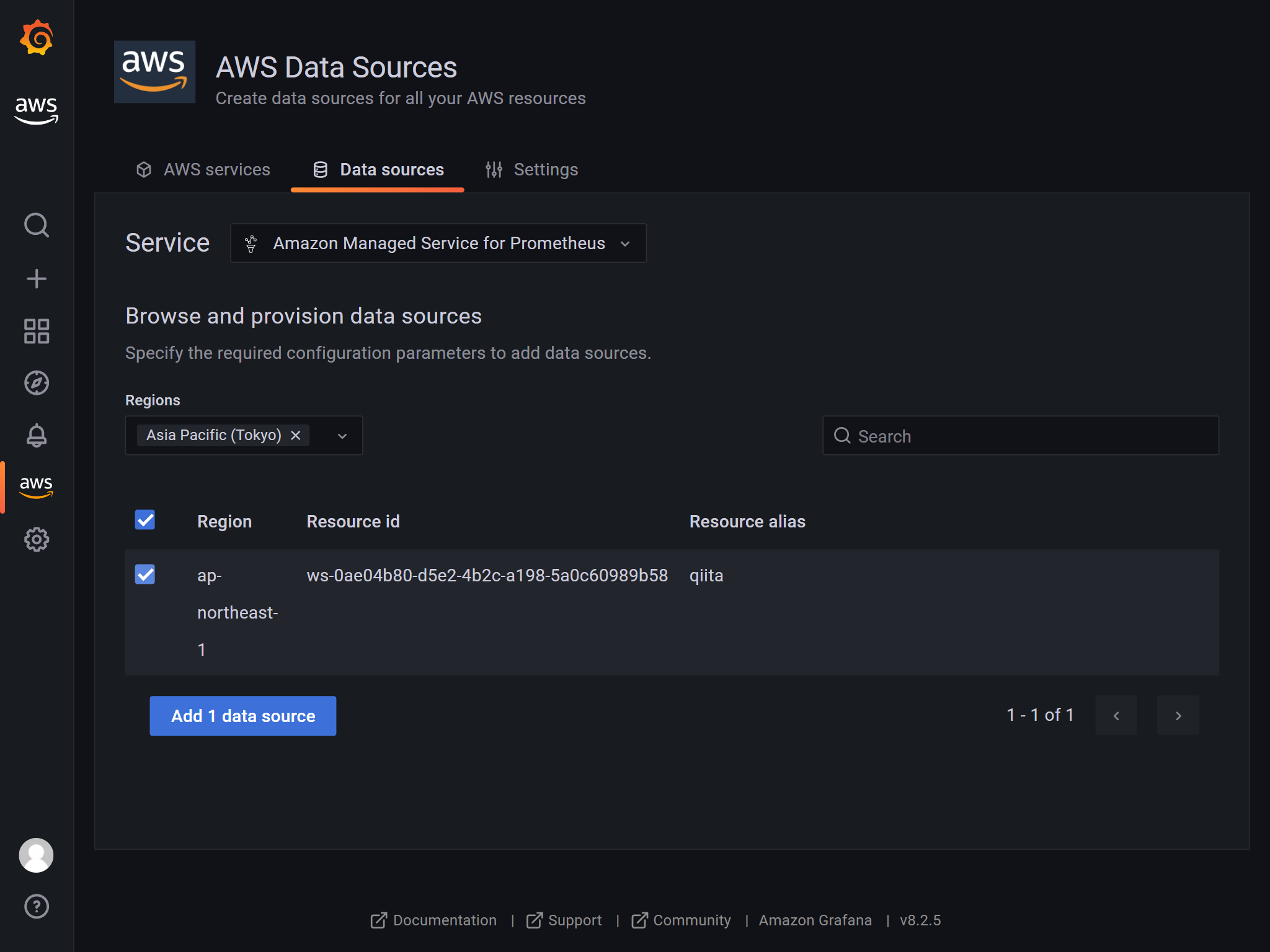Remove the Asia Pacific (Tokyo) region tag
This screenshot has height=952, width=1270.
pos(296,435)
